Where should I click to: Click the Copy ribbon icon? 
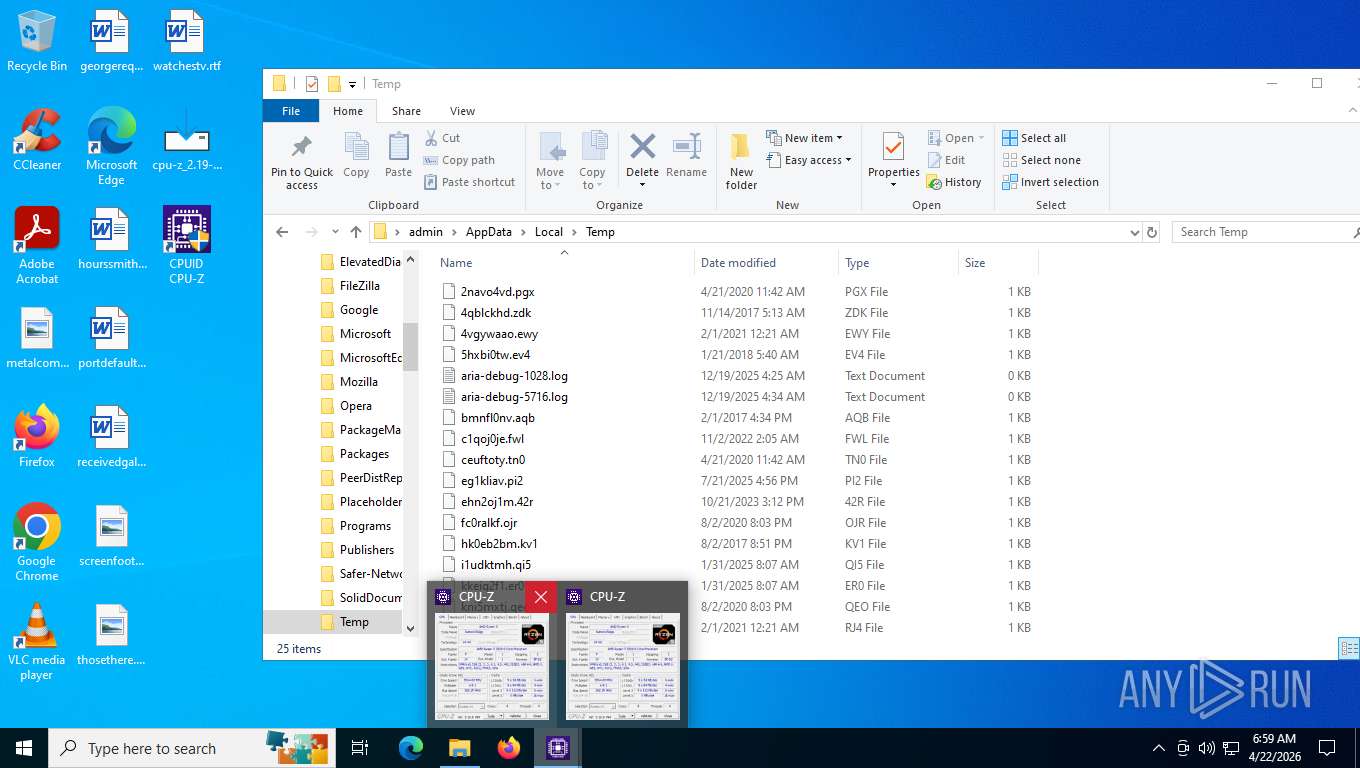tap(356, 156)
